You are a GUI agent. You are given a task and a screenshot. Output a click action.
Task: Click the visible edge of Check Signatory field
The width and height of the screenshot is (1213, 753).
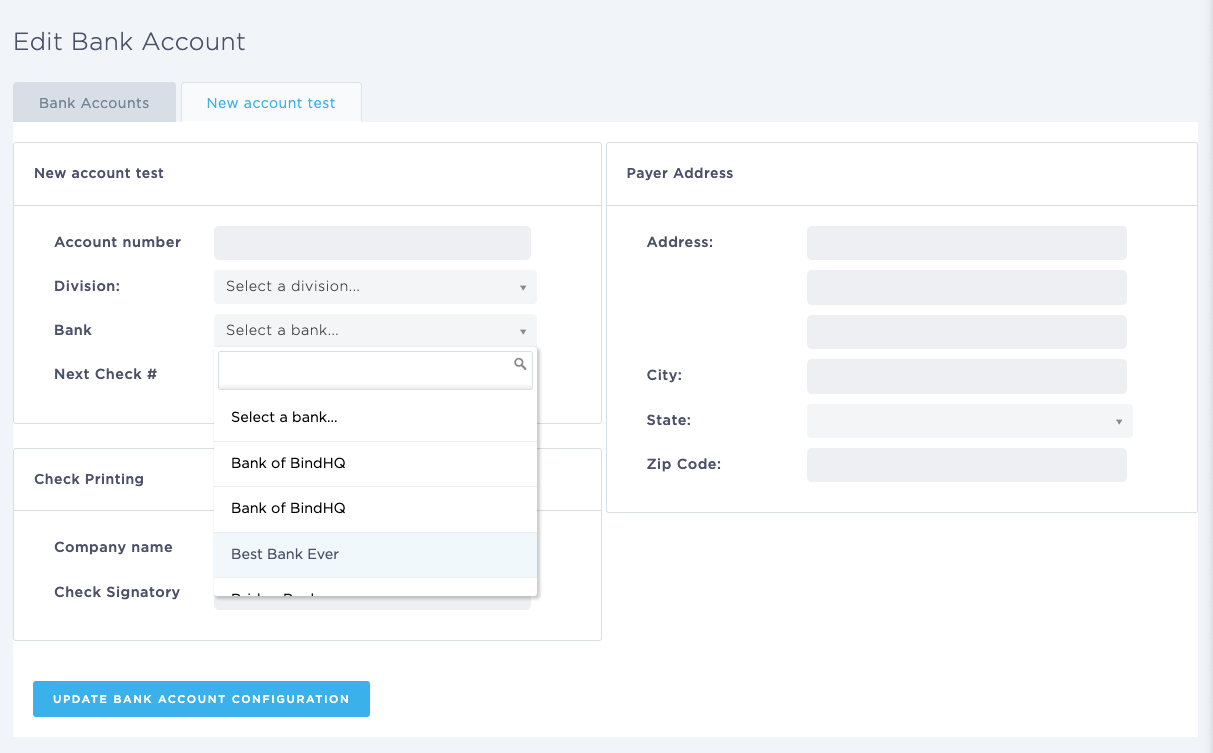pyautogui.click(x=372, y=604)
